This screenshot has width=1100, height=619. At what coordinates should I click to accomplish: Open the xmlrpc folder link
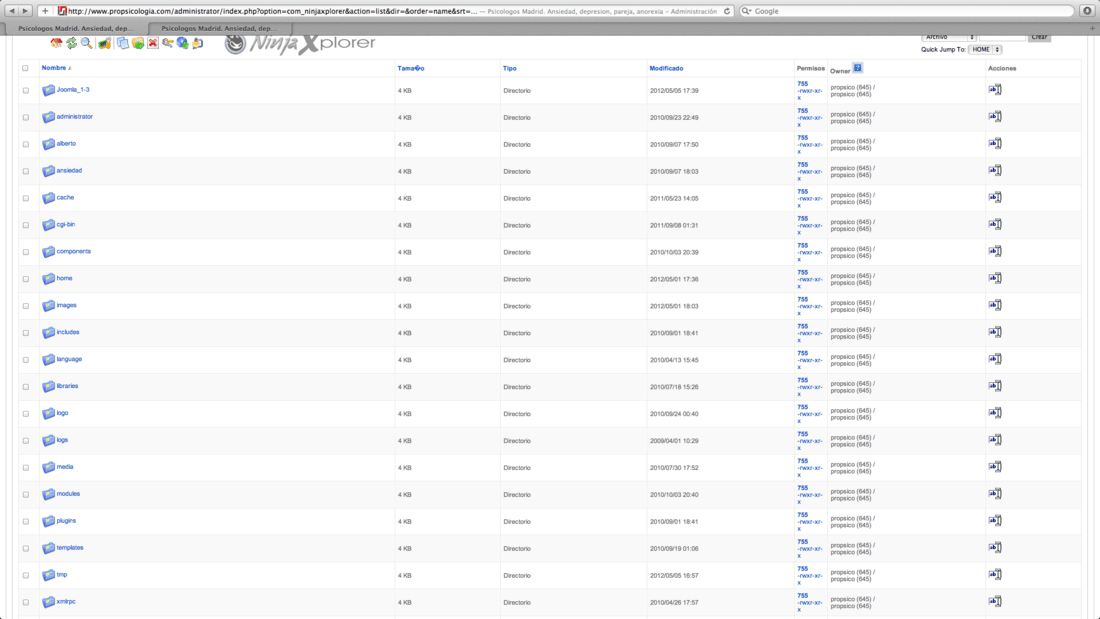(66, 601)
